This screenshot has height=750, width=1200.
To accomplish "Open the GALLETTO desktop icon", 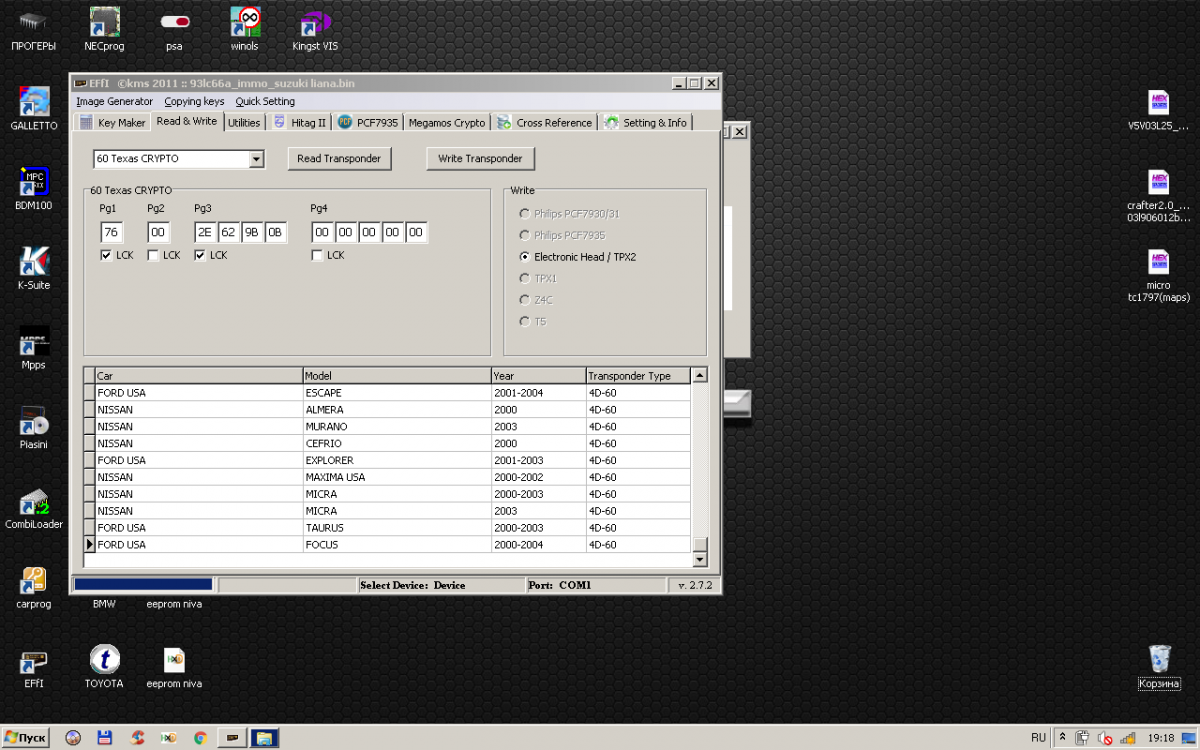I will pyautogui.click(x=34, y=102).
